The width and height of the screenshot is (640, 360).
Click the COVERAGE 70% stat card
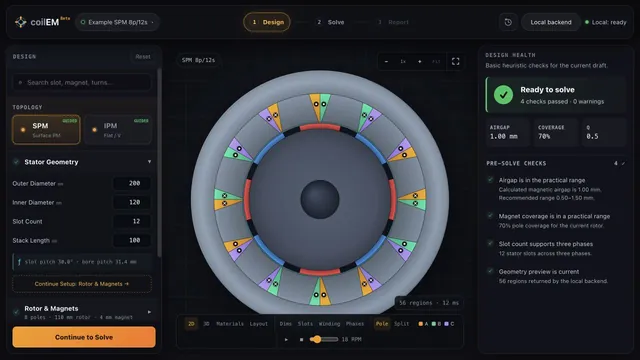tap(556, 132)
